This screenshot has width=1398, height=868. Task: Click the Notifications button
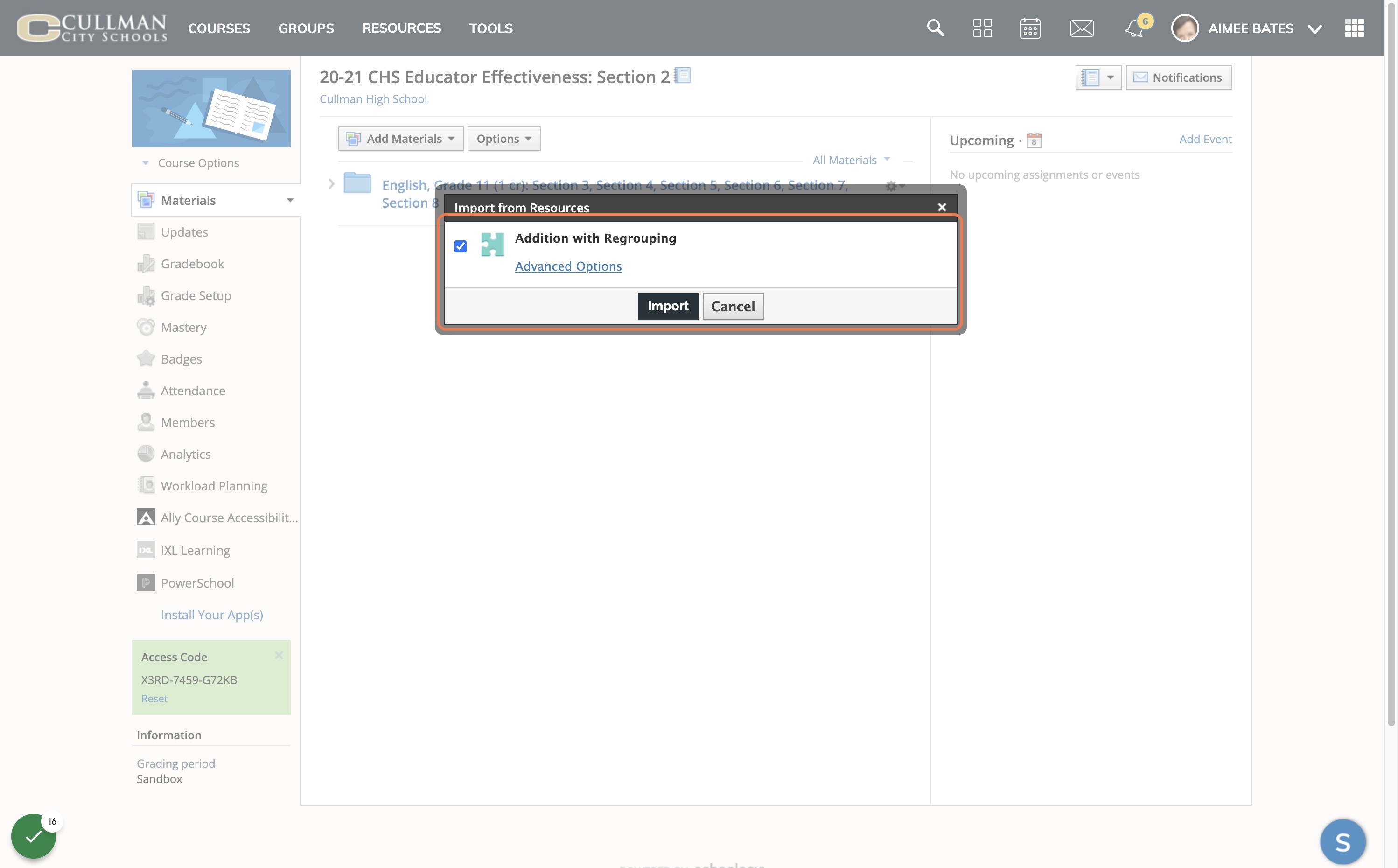point(1179,77)
